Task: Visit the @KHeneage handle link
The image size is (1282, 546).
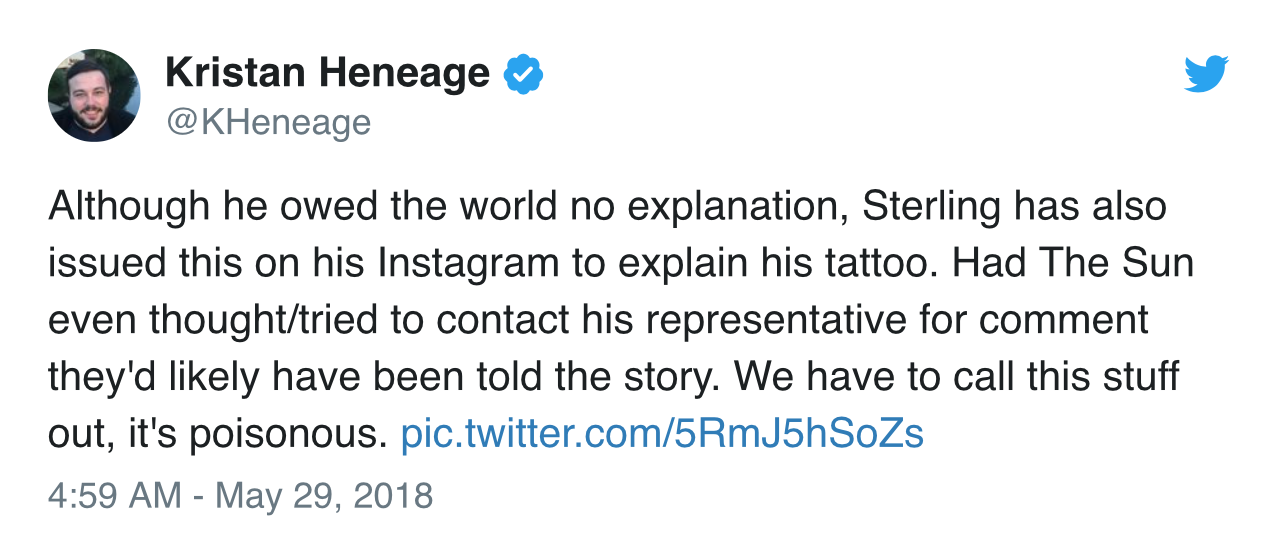Action: click(x=267, y=122)
